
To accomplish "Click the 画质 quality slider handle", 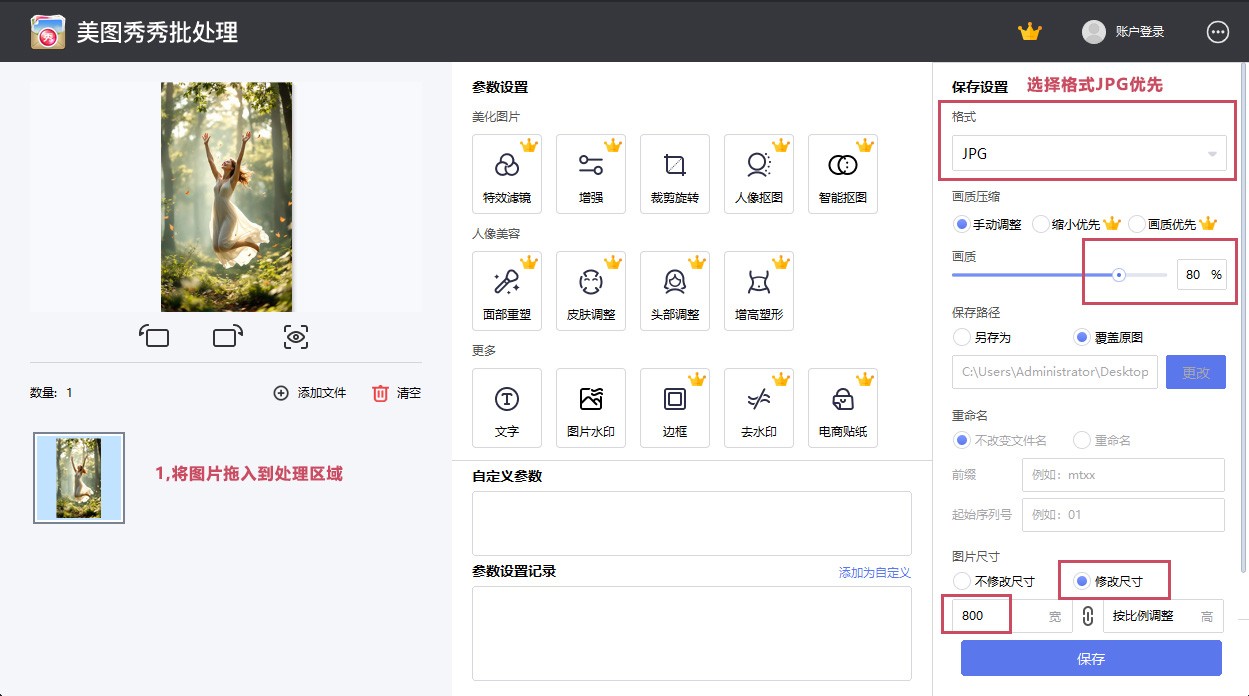I will (1119, 275).
